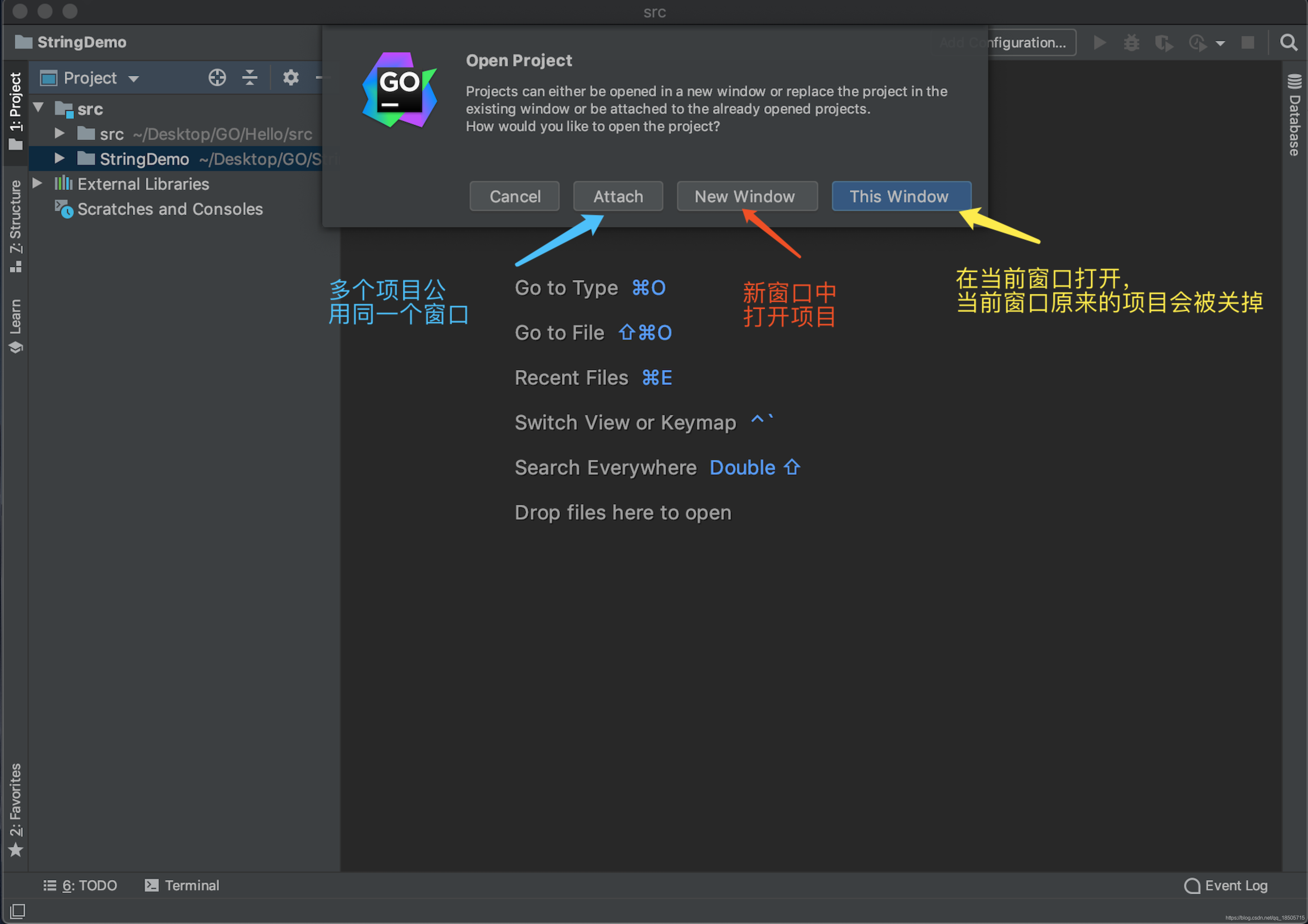Click the locate/select opened file crosshair icon

pyautogui.click(x=217, y=77)
